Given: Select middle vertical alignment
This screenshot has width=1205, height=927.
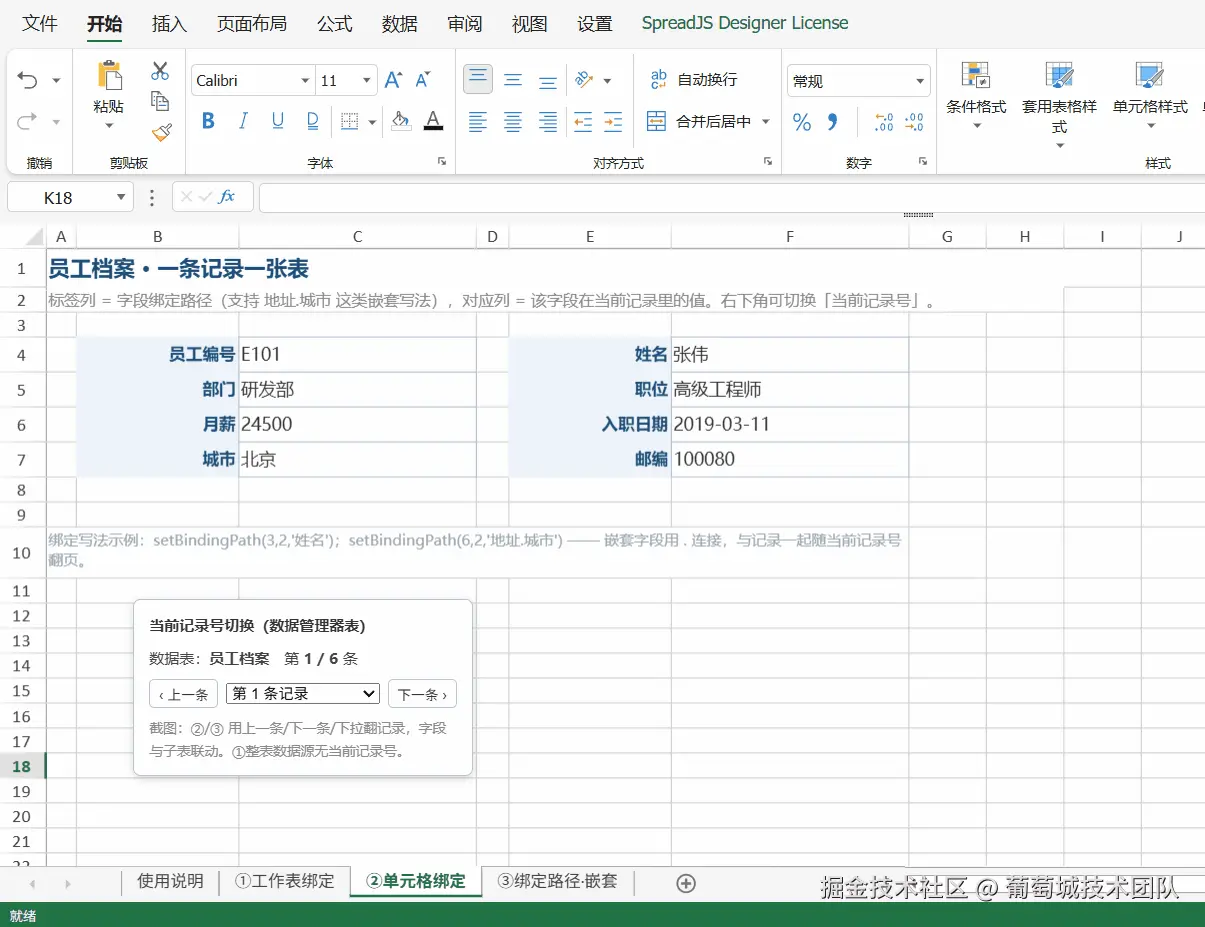Looking at the screenshot, I should (513, 80).
